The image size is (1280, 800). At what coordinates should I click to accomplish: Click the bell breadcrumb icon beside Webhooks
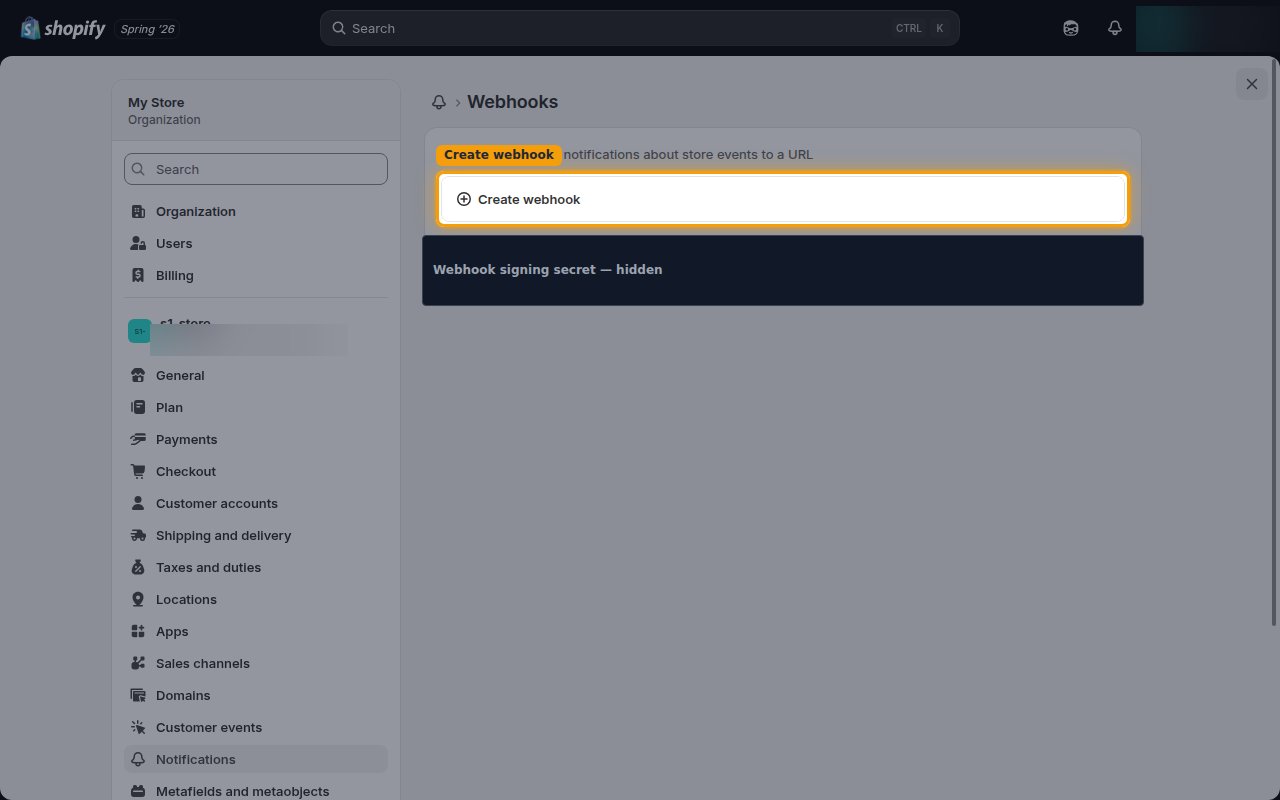click(x=439, y=102)
